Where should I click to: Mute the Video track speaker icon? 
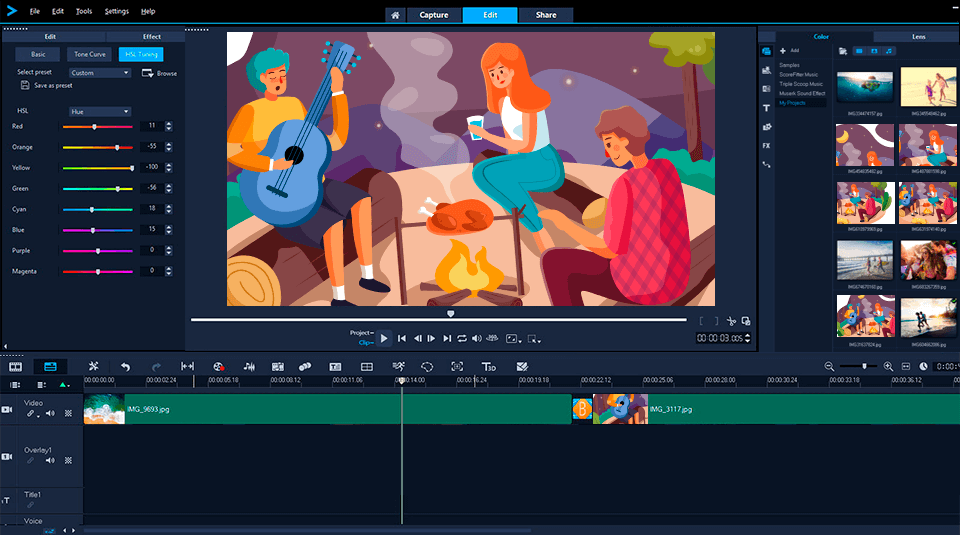pyautogui.click(x=51, y=413)
